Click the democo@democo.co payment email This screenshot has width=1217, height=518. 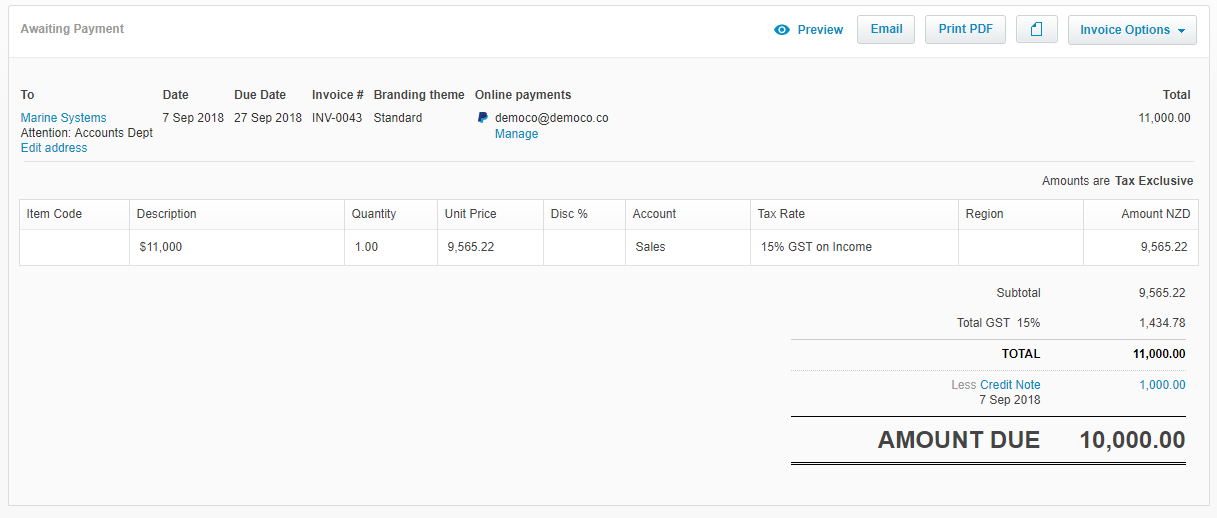point(551,118)
